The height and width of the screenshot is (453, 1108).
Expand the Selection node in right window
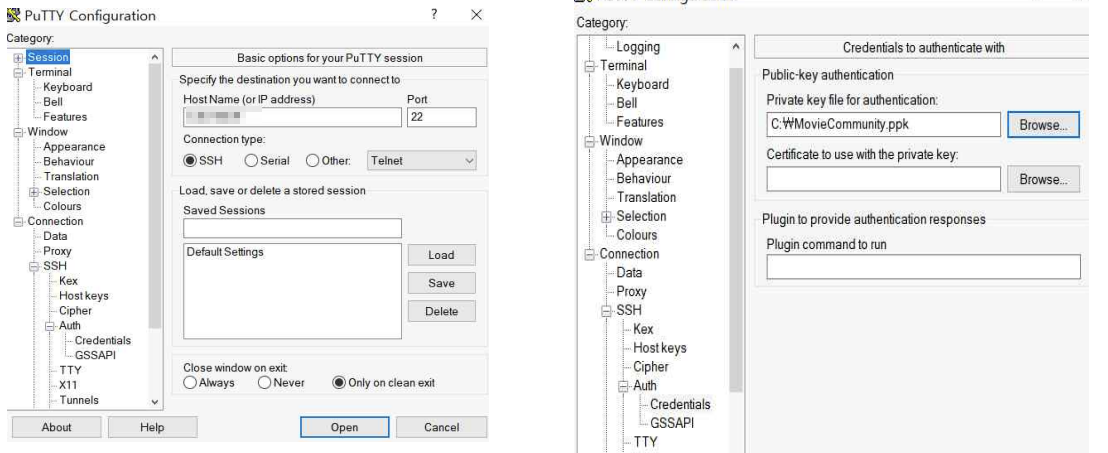[x=606, y=216]
